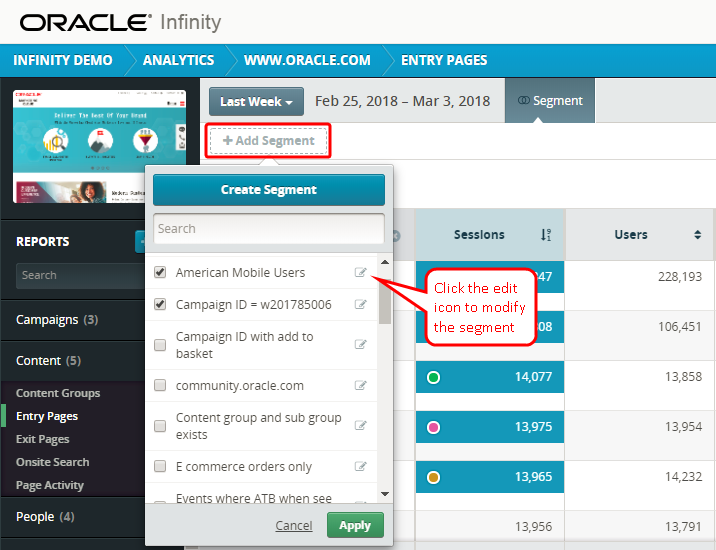This screenshot has height=550, width=716.
Task: Uncheck Campaign ID = w201785006 checkbox
Action: 160,304
